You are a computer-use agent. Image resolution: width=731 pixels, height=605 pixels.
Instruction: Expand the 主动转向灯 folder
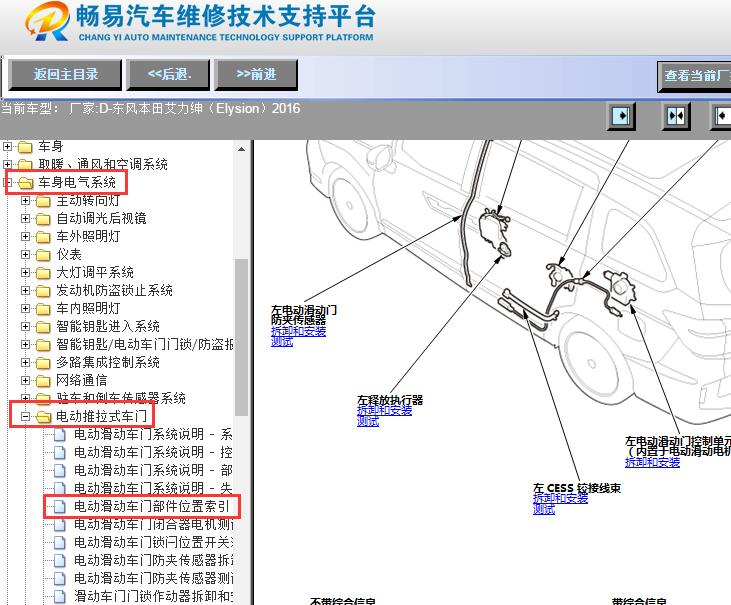click(x=26, y=200)
